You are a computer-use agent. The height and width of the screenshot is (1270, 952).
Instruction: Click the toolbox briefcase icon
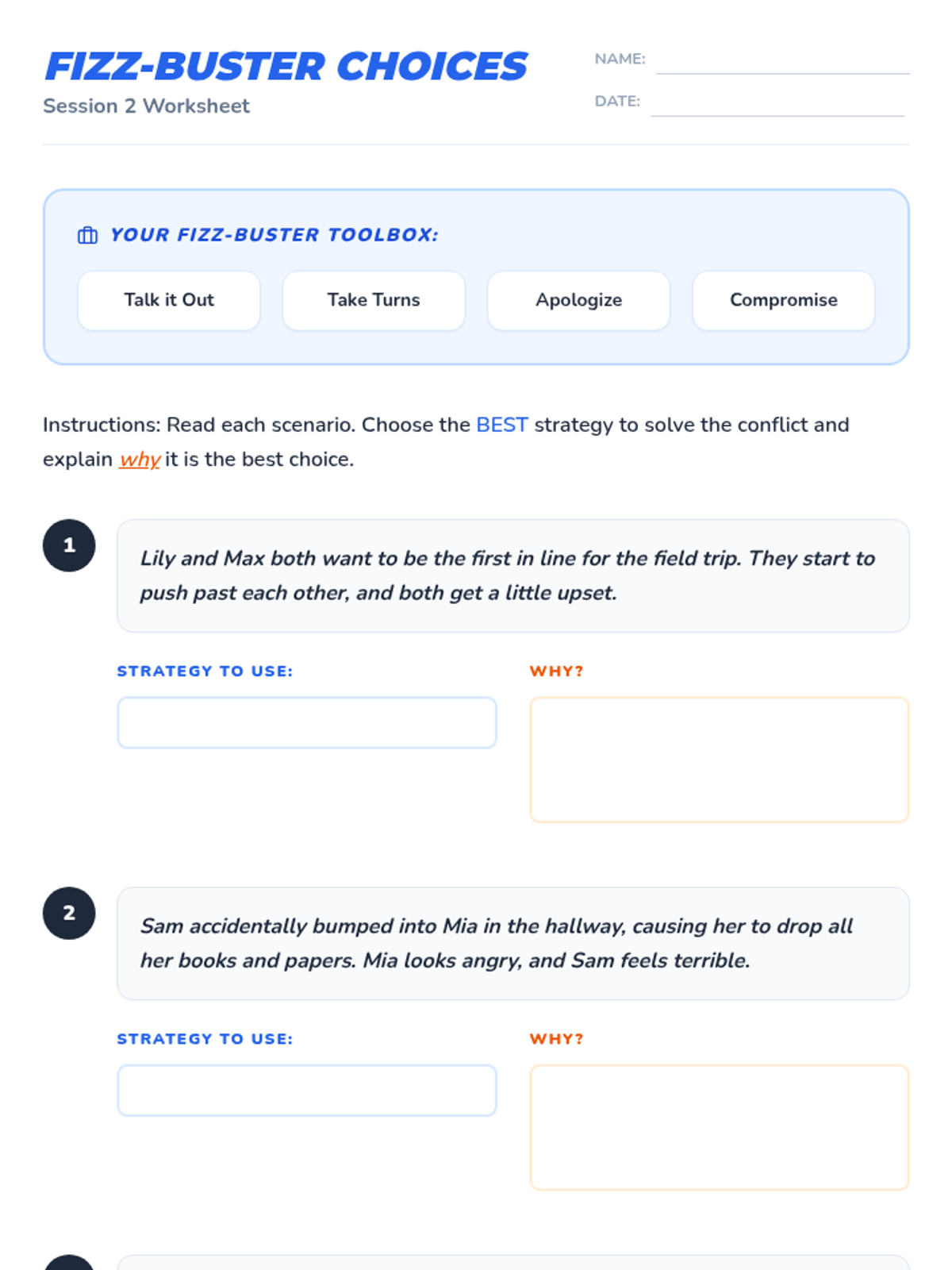[87, 236]
